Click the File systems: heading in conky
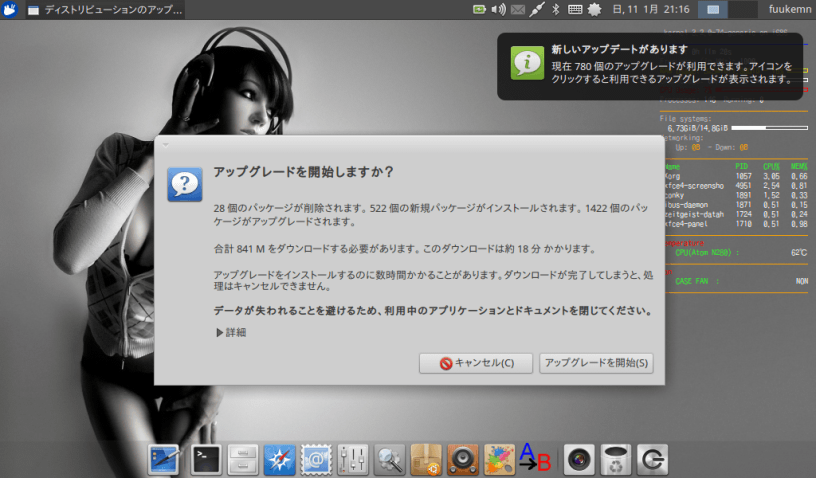This screenshot has height=478, width=816. pyautogui.click(x=685, y=119)
